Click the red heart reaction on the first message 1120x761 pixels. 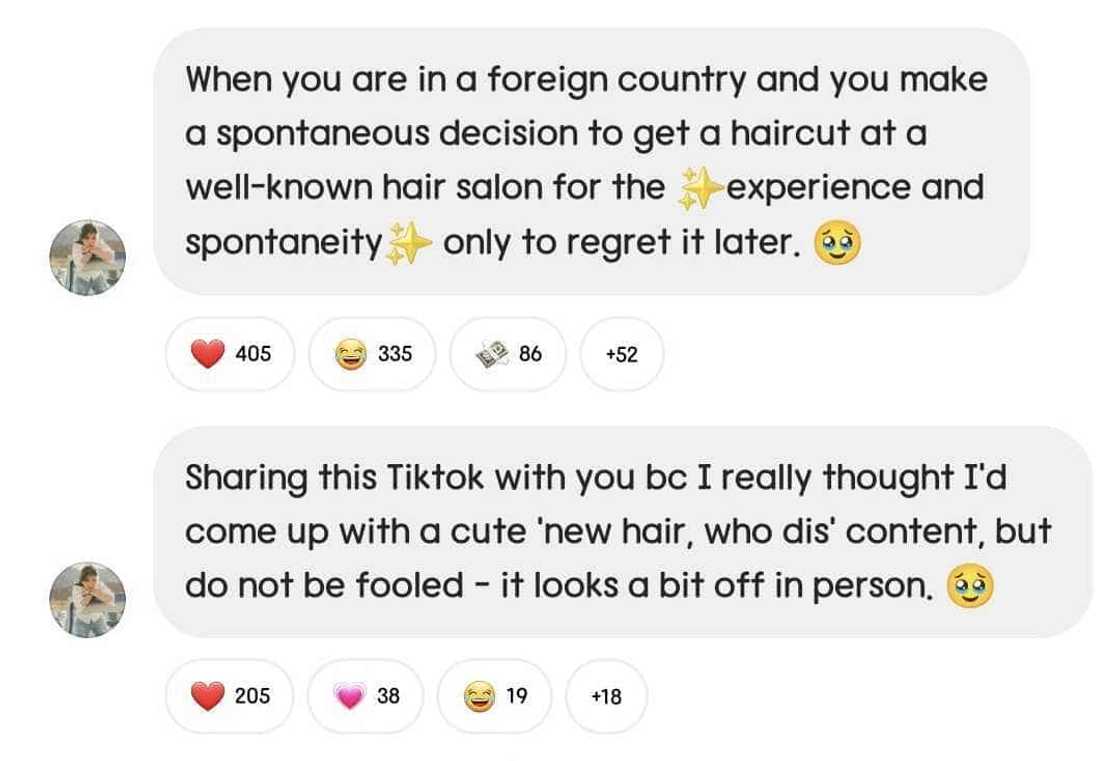[228, 353]
